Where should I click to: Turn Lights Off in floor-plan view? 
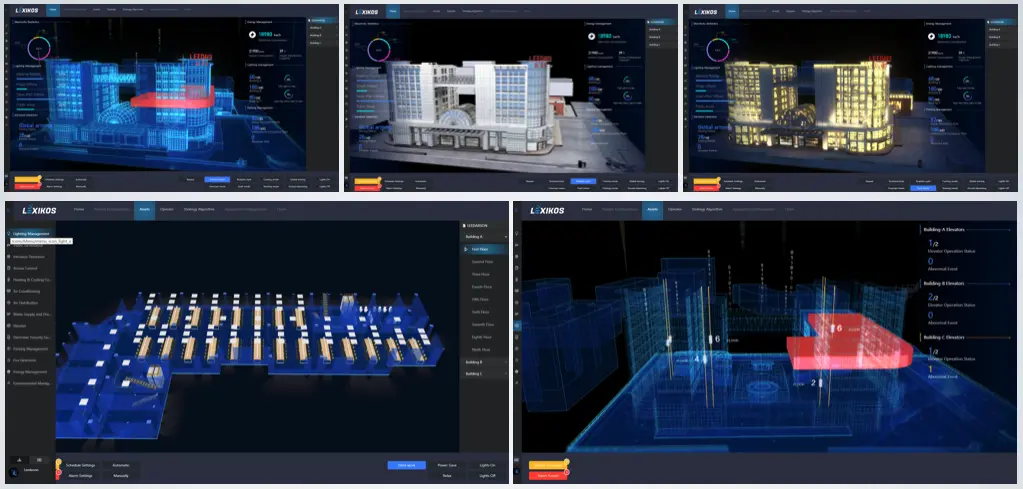coord(487,476)
